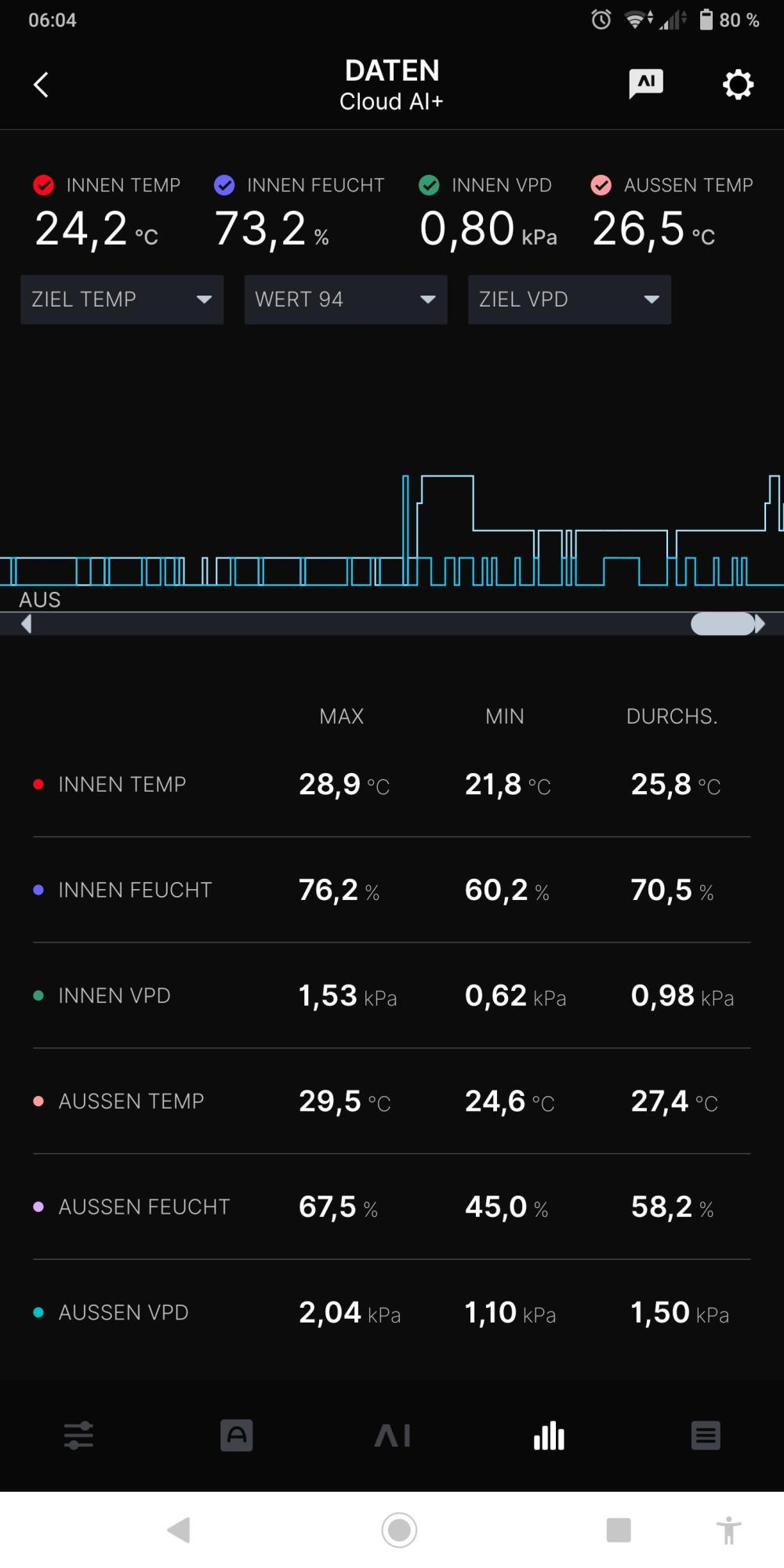Click the right arrow of chart scrollbar

click(760, 624)
